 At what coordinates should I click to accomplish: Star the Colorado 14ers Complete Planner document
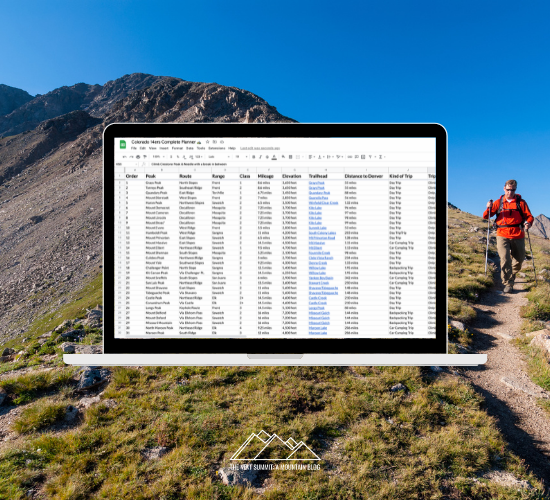click(x=208, y=142)
